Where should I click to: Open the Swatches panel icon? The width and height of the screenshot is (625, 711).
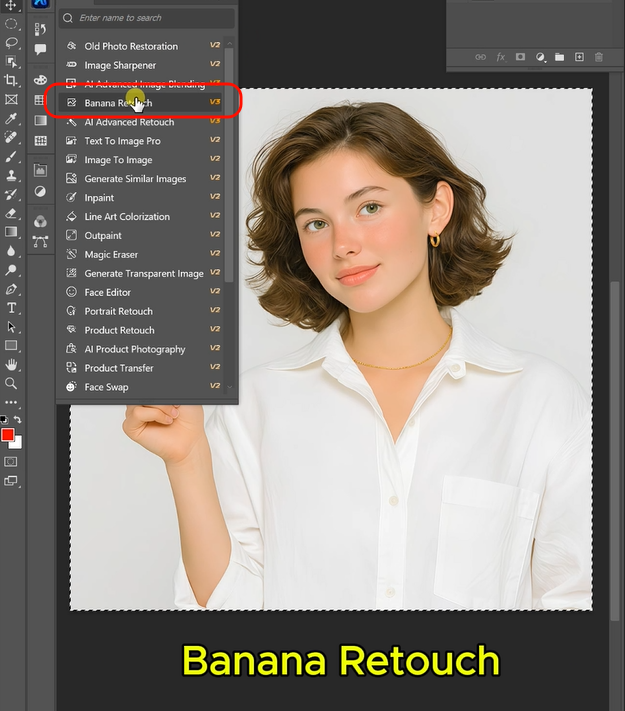click(40, 100)
